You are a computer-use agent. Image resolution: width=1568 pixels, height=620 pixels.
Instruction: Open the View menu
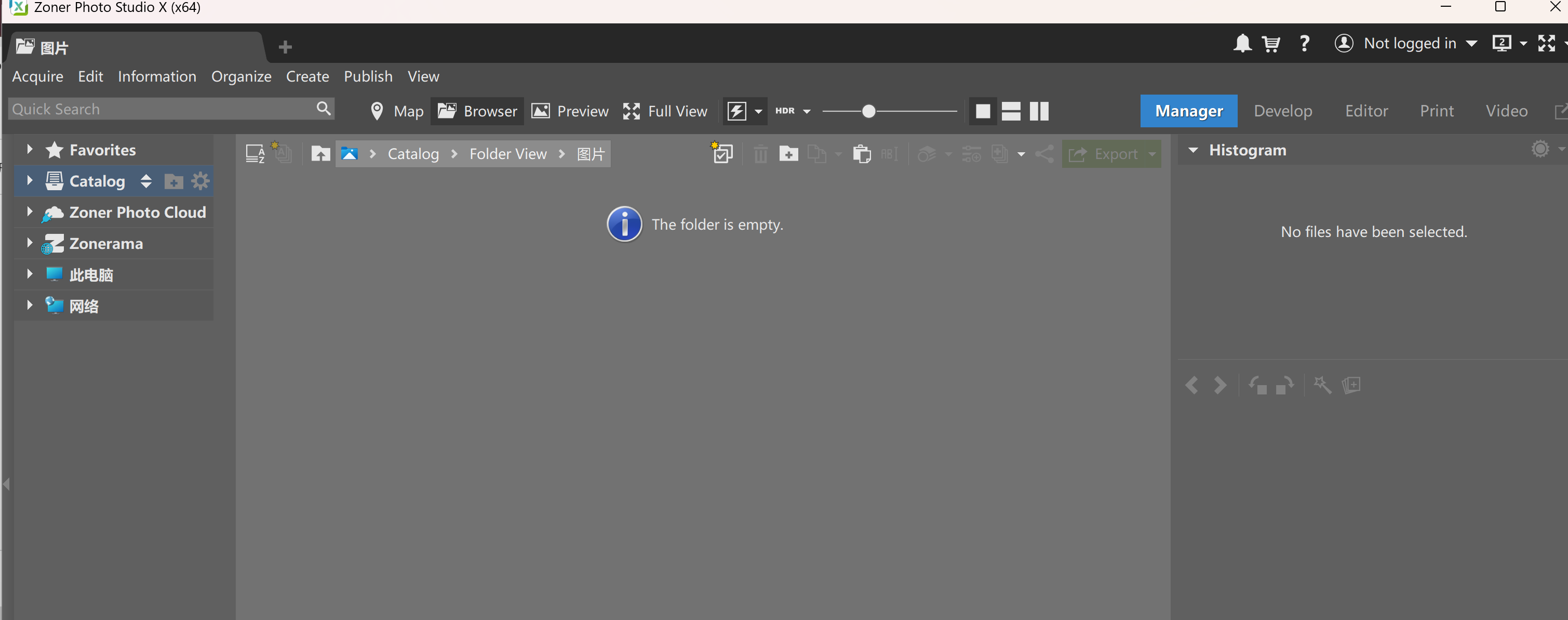click(x=423, y=76)
